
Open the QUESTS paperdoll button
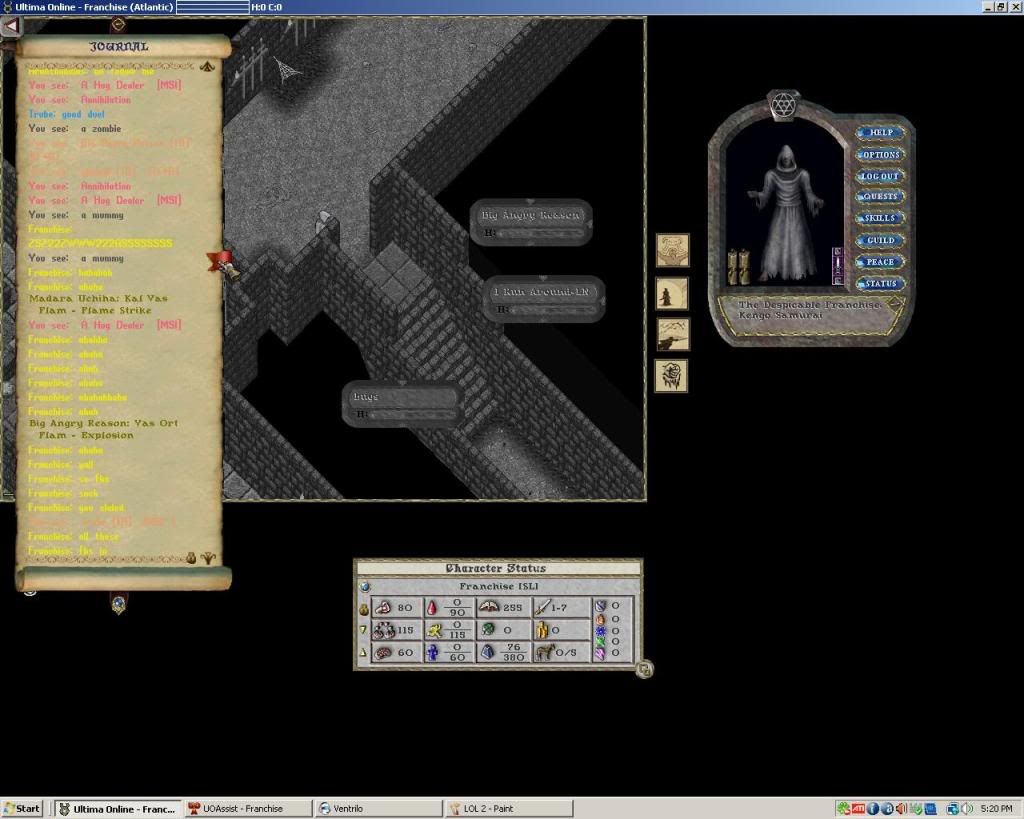[880, 197]
